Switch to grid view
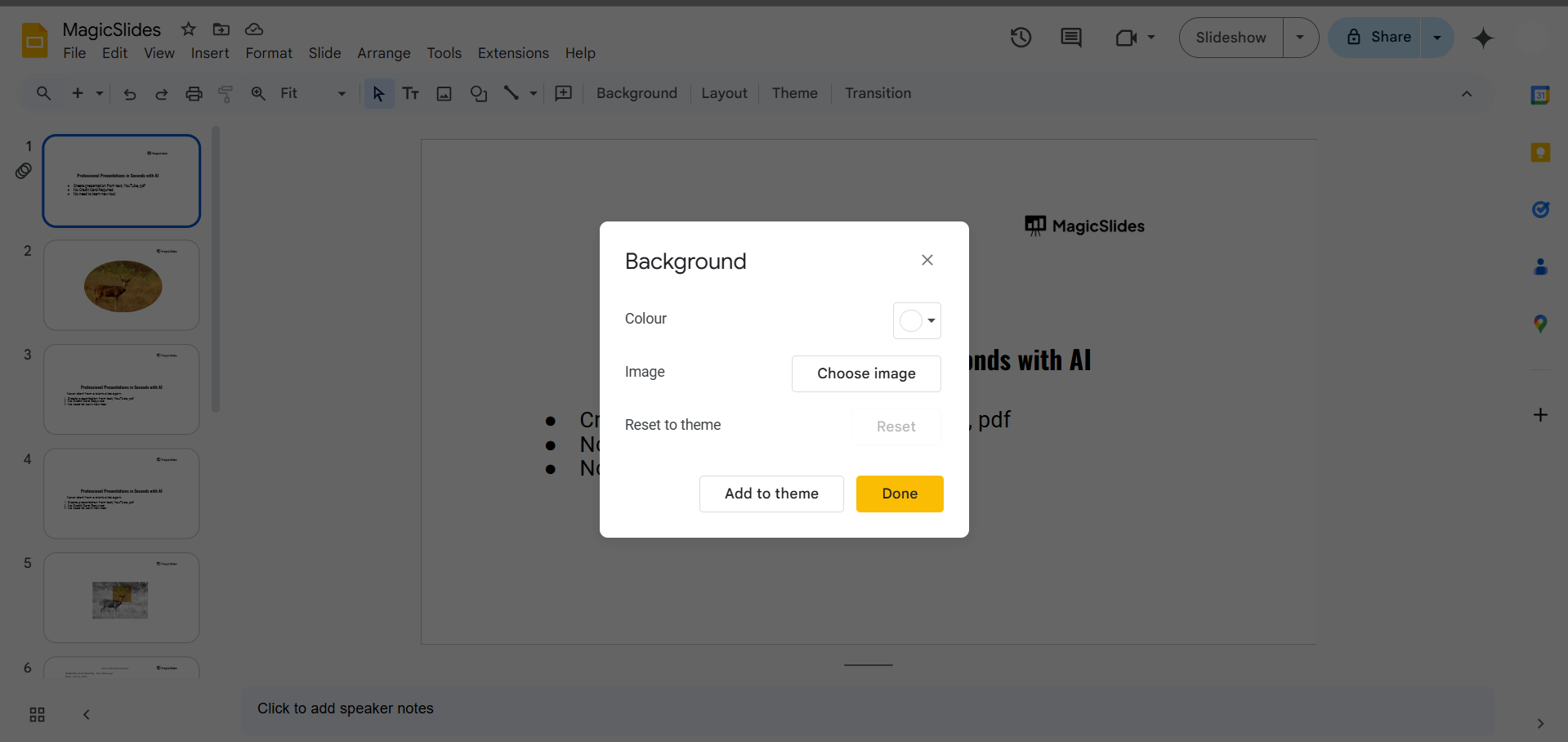This screenshot has height=742, width=1568. (x=37, y=715)
